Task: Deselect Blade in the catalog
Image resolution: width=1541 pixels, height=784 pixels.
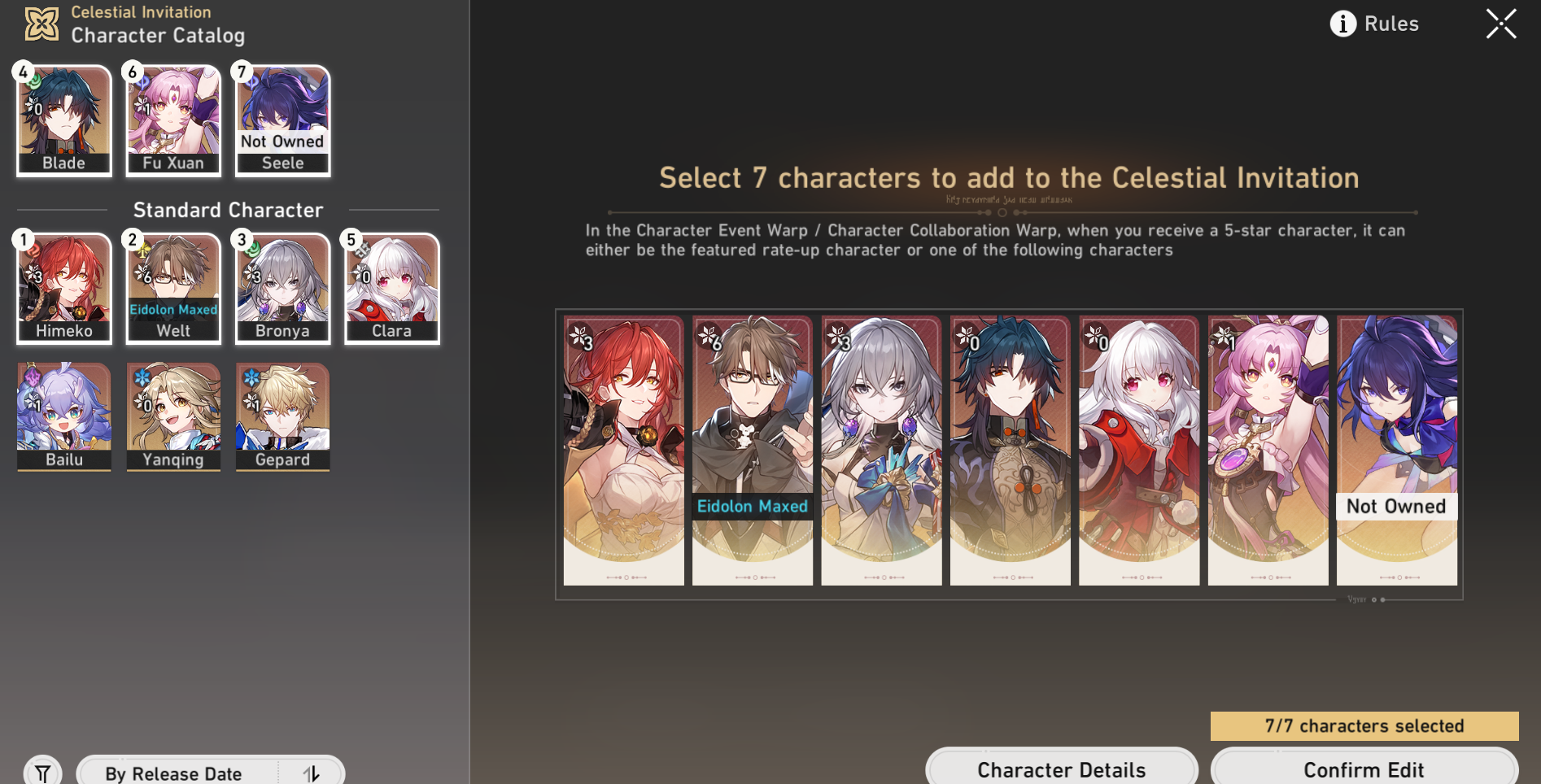Action: (x=64, y=120)
